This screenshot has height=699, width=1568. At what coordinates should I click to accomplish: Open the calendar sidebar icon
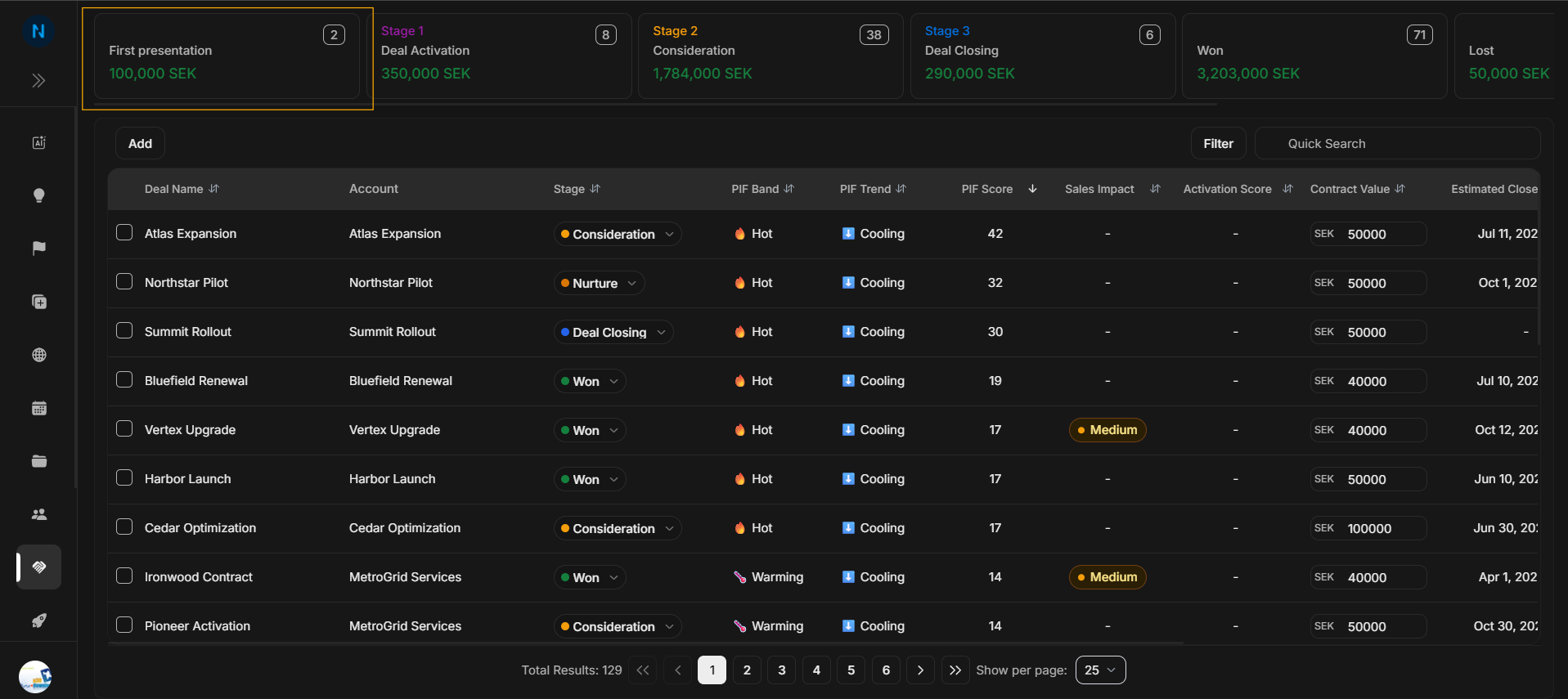38,408
